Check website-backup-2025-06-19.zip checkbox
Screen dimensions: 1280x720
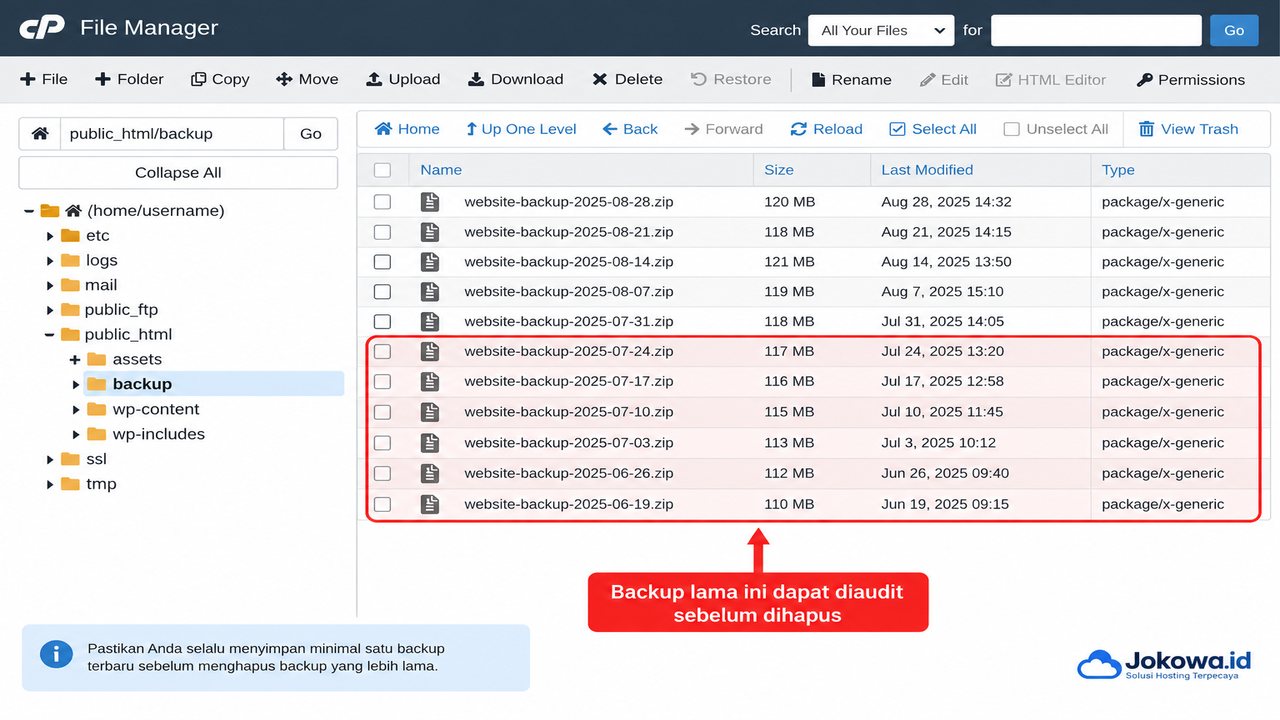point(382,505)
